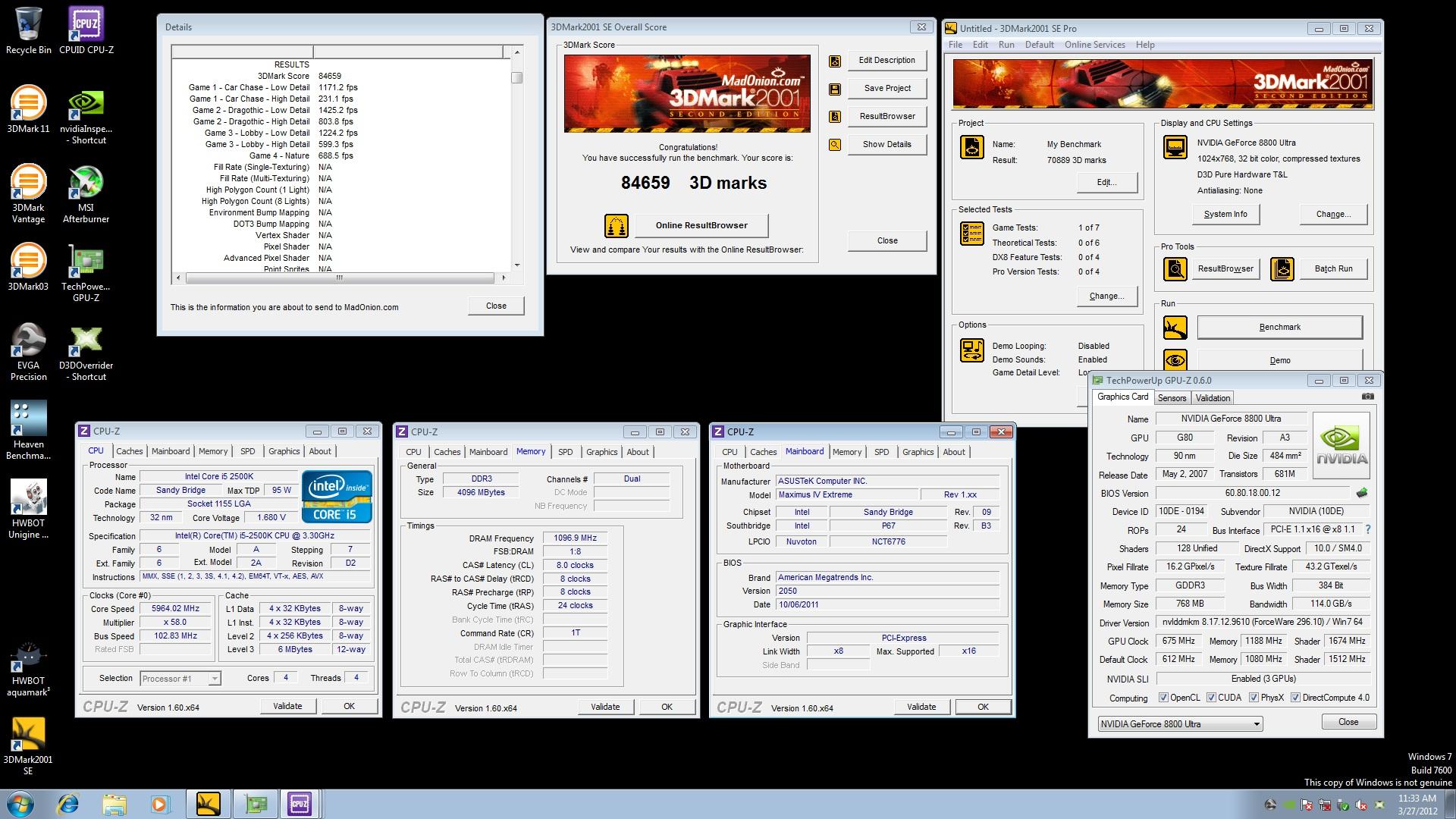This screenshot has width=1456, height=819.
Task: Click the Core Speed value in CPU-Z
Action: [175, 609]
